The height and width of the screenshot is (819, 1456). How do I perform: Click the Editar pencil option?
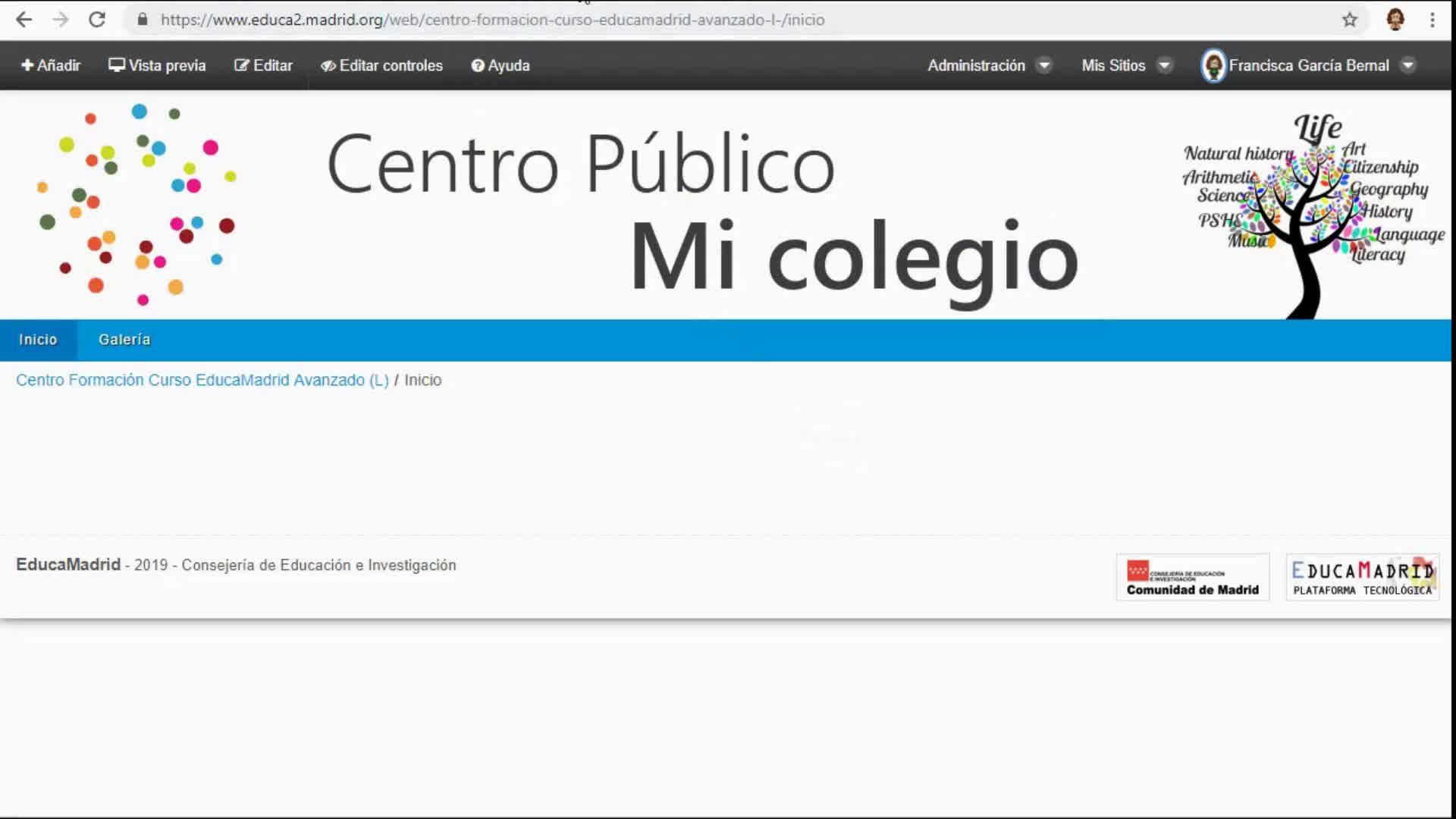263,65
